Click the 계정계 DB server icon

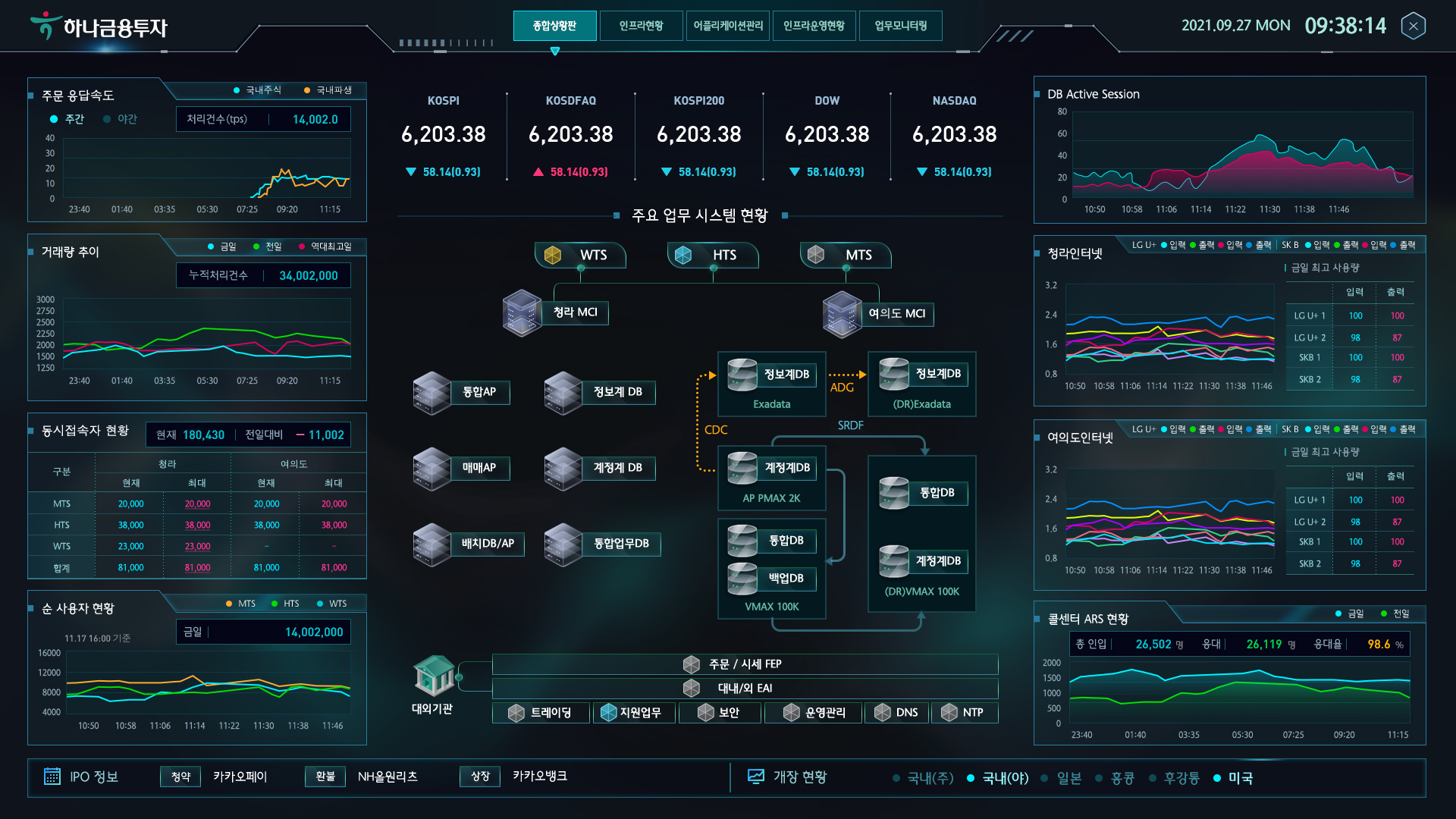[563, 469]
